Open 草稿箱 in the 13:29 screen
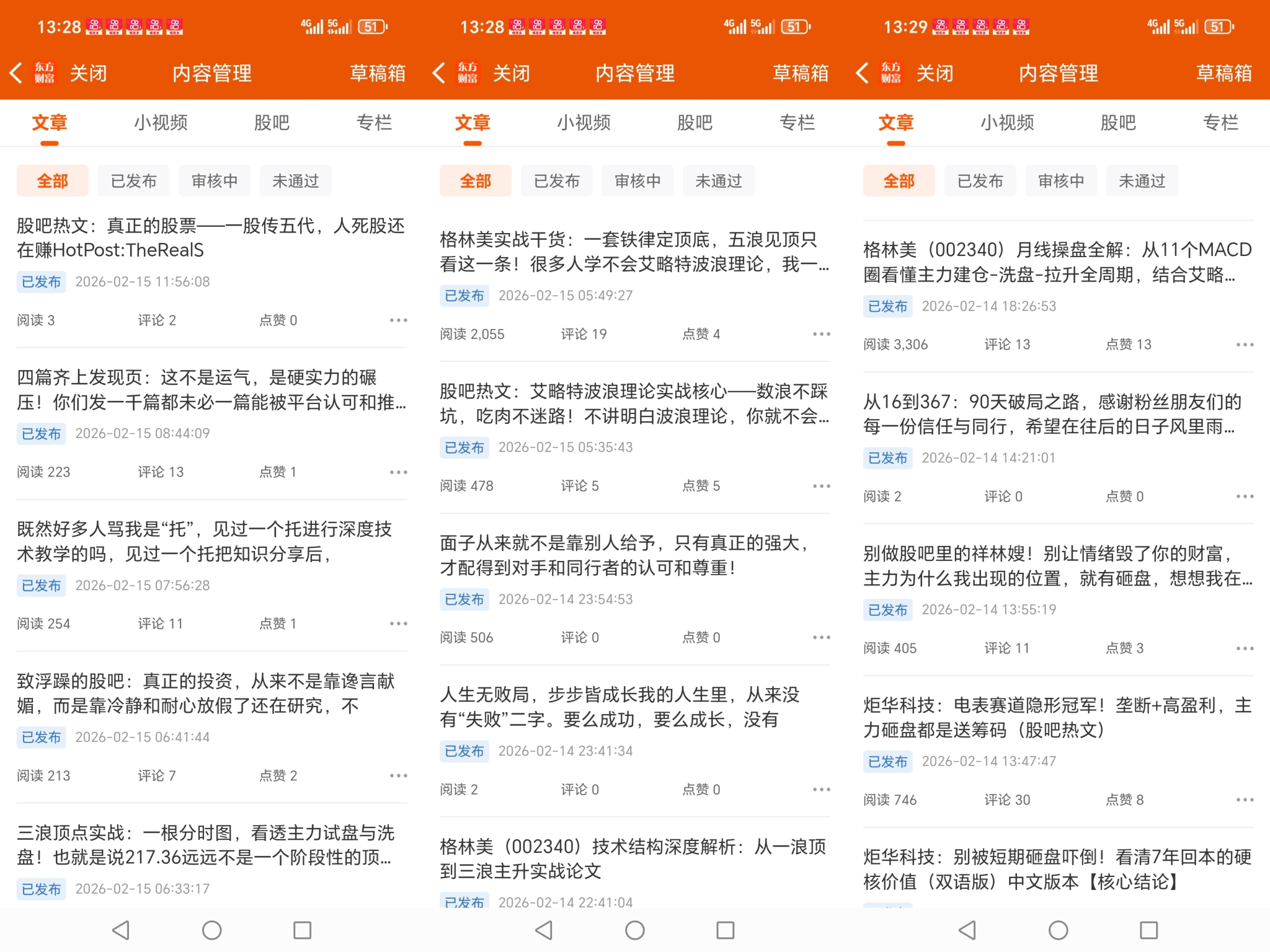1270x952 pixels. click(1223, 73)
